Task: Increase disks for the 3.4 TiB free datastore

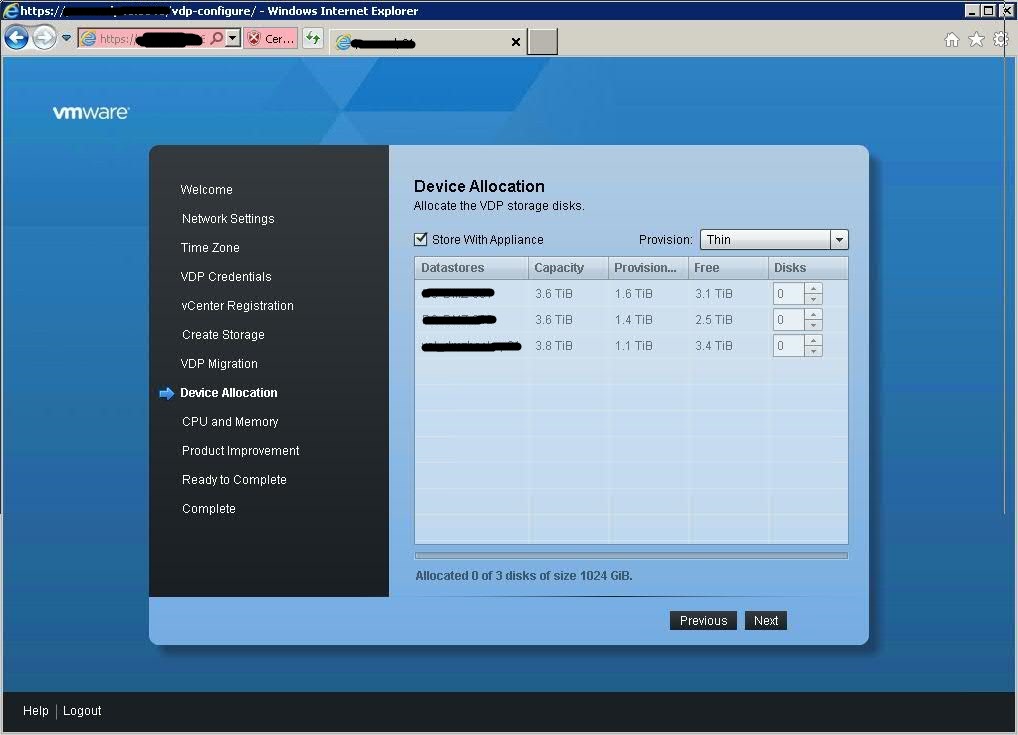Action: (x=813, y=340)
